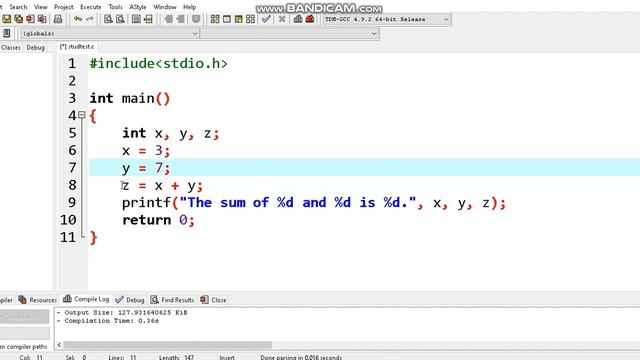Click the Compile and Run icon

(x=238, y=19)
